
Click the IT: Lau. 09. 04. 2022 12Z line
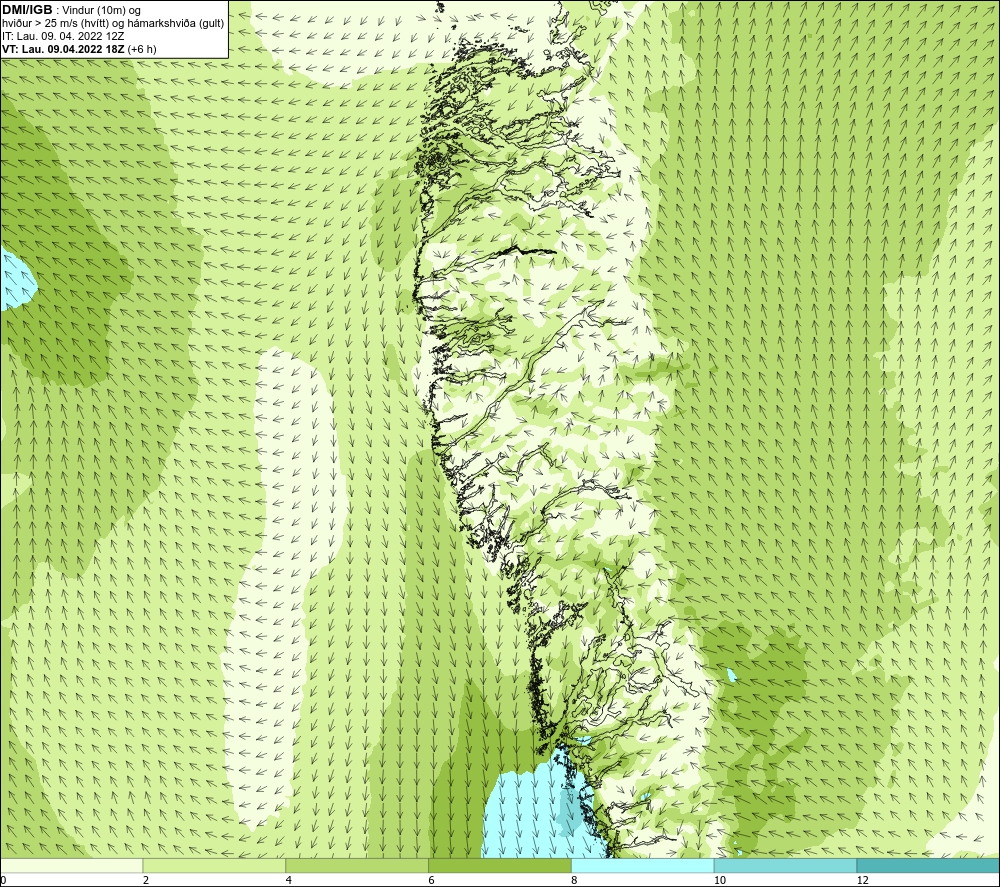coord(63,36)
